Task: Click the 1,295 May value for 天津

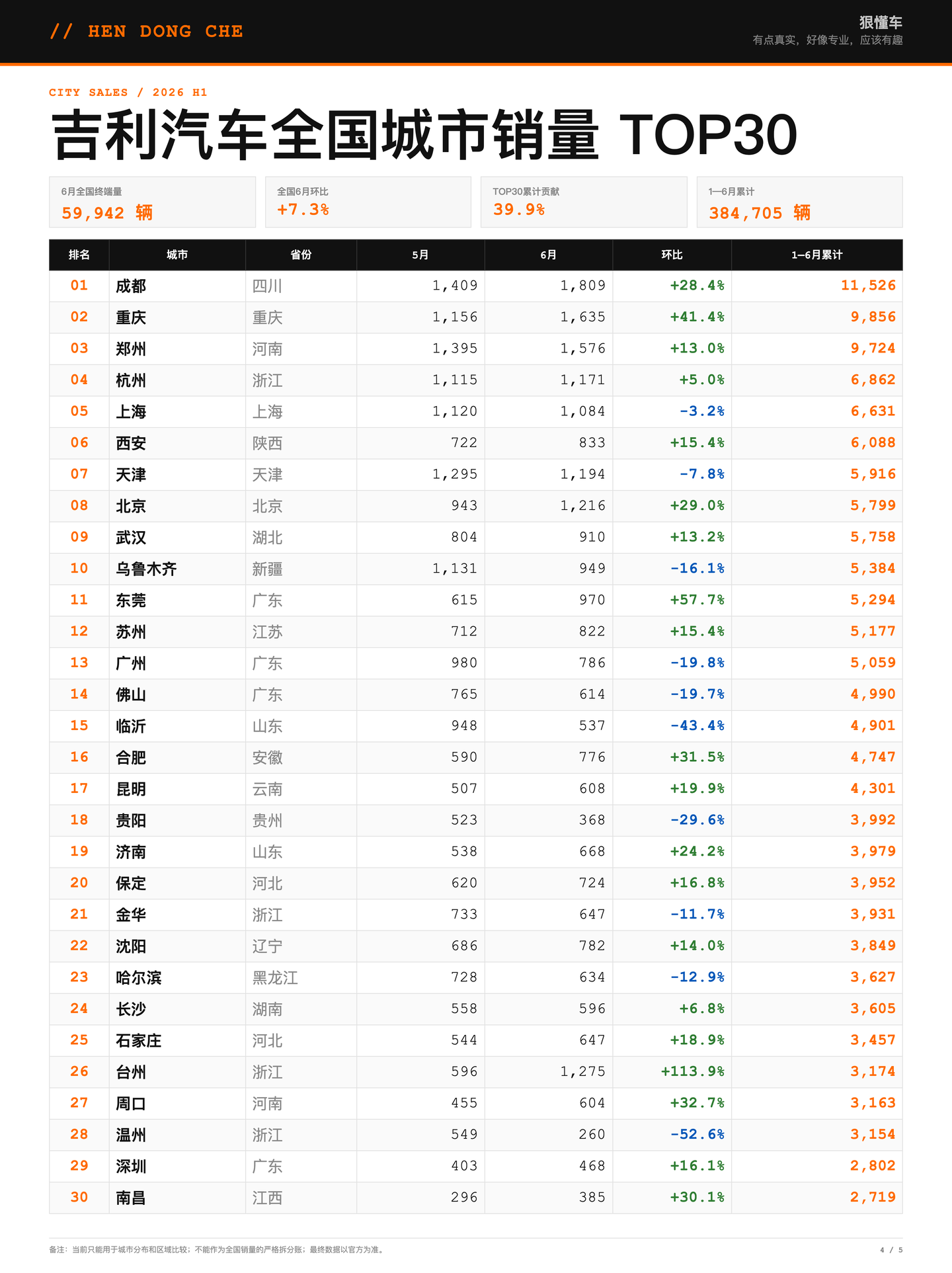Action: (x=455, y=474)
